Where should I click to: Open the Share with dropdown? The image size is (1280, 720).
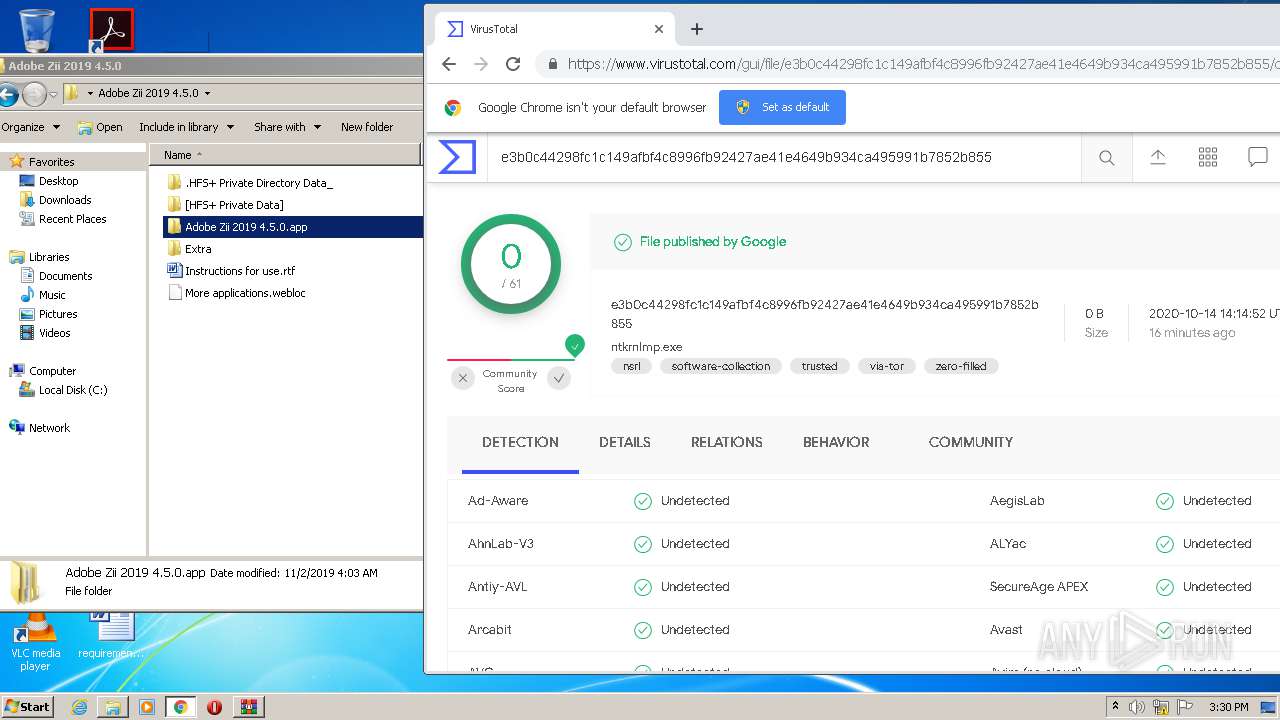[287, 127]
